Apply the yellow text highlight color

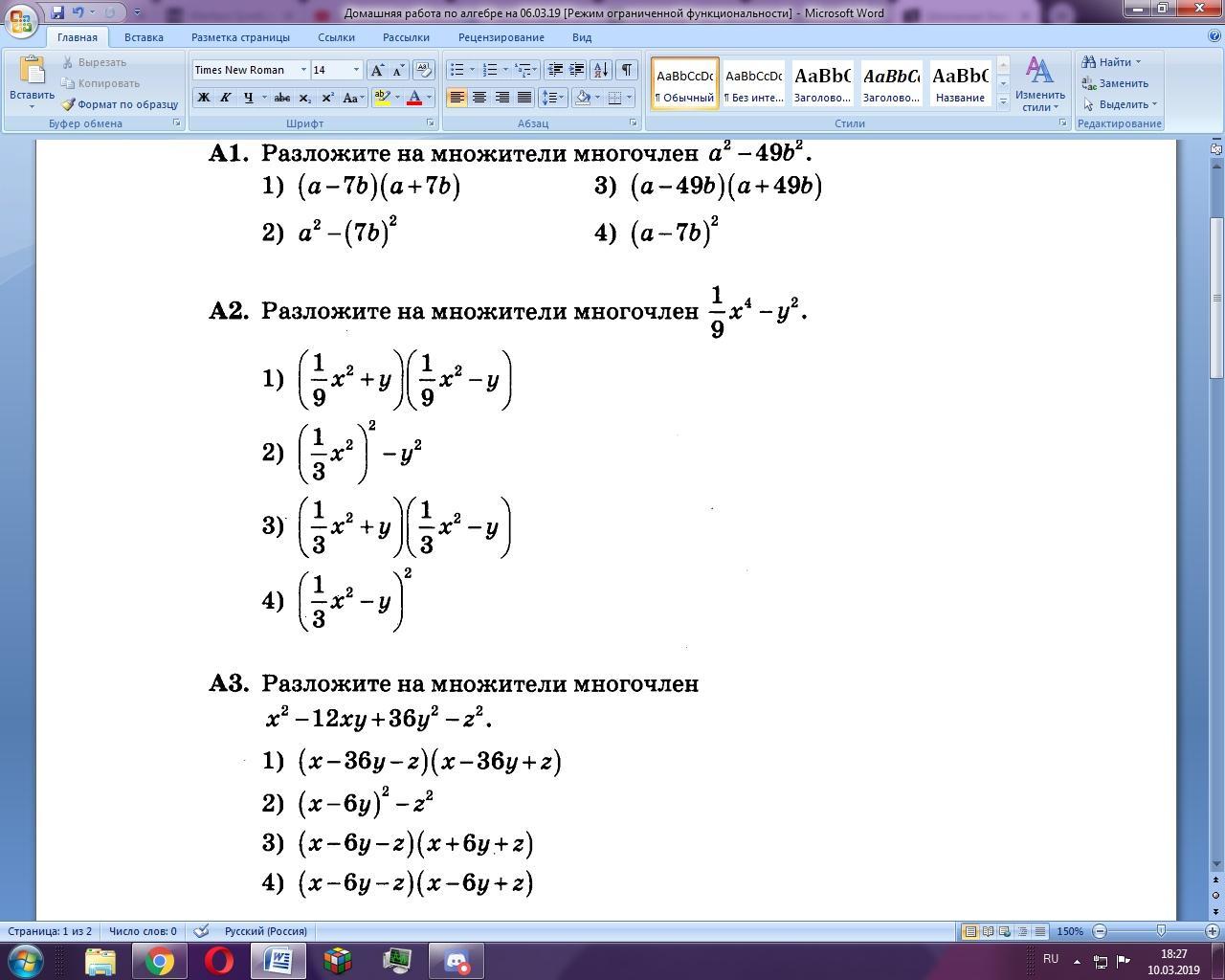coord(381,98)
